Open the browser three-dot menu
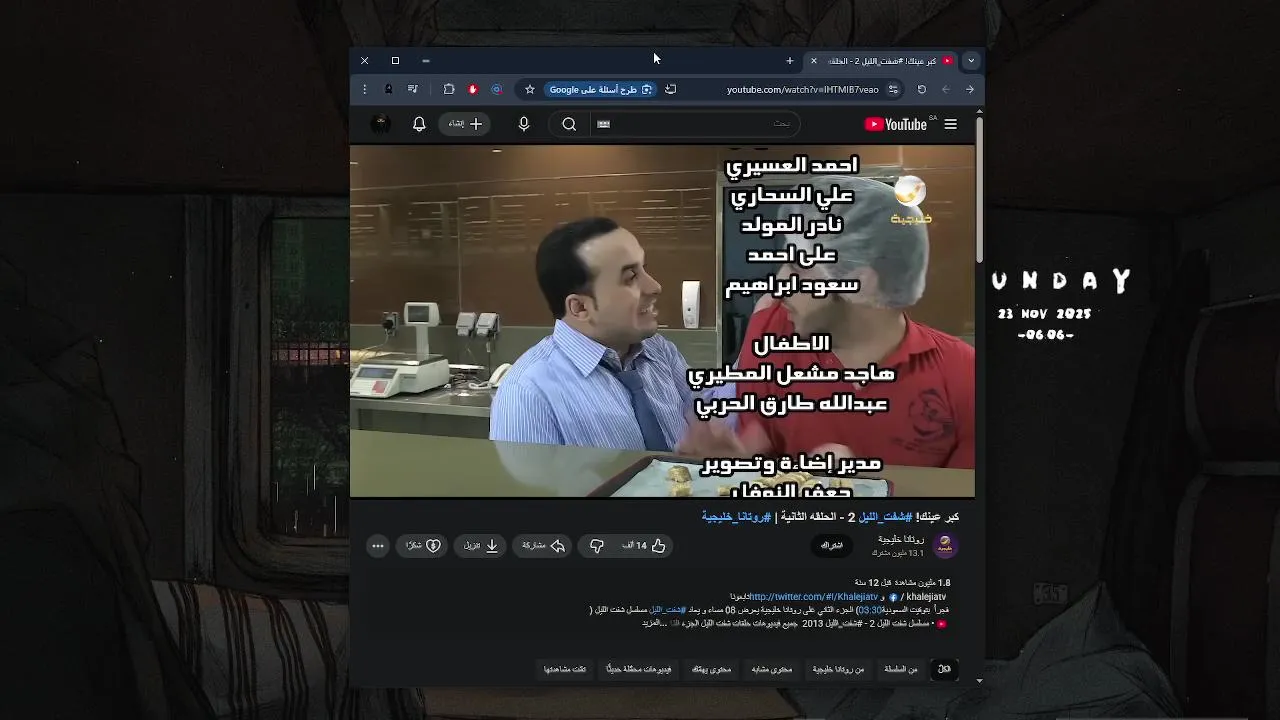The height and width of the screenshot is (720, 1280). pyautogui.click(x=364, y=89)
